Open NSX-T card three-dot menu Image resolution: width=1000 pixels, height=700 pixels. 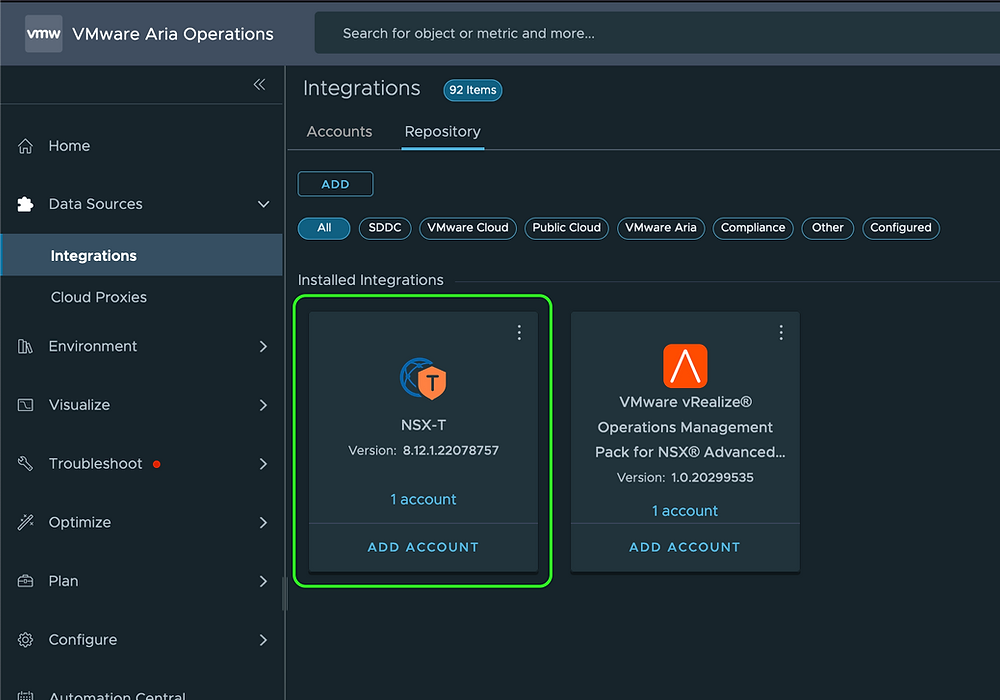519,332
